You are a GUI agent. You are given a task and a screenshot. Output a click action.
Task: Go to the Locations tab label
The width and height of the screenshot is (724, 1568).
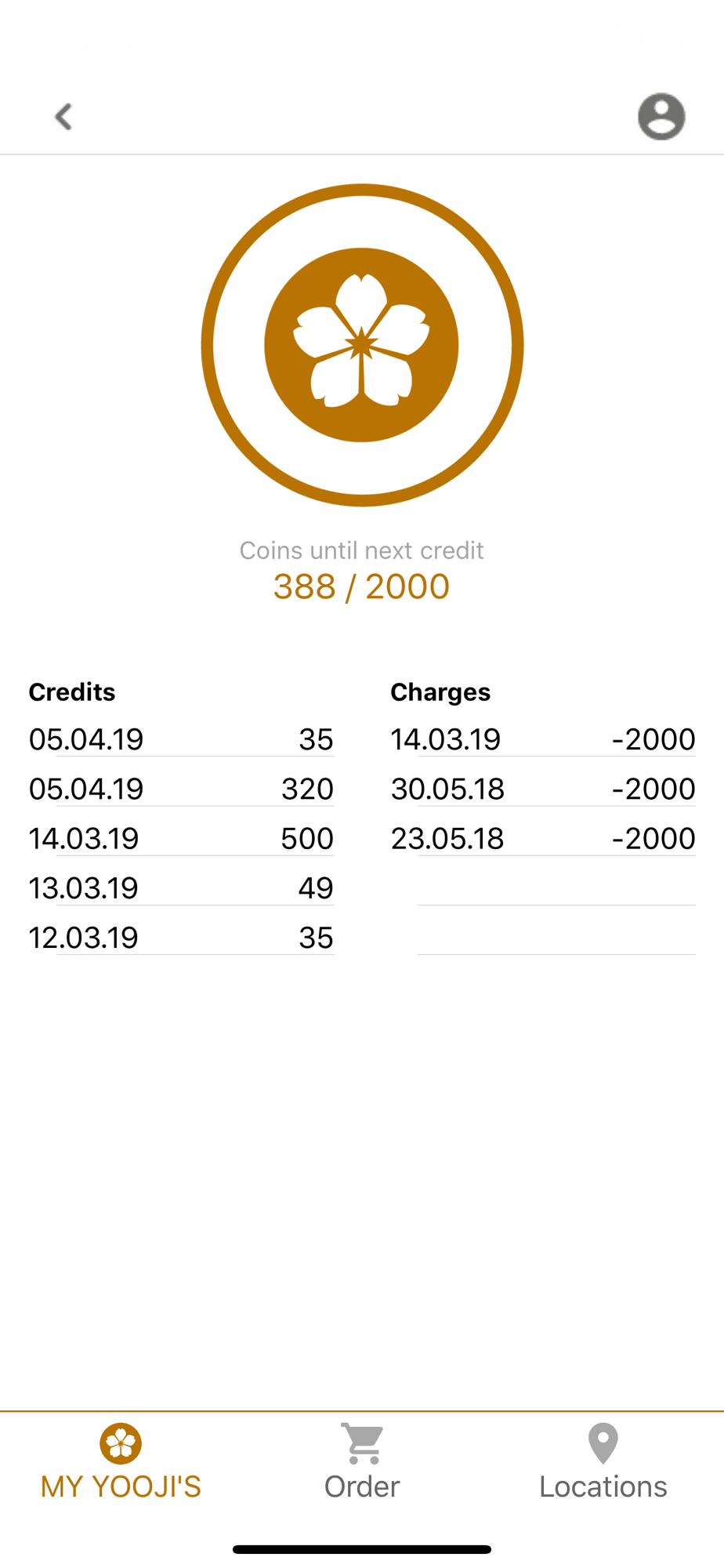[603, 1486]
